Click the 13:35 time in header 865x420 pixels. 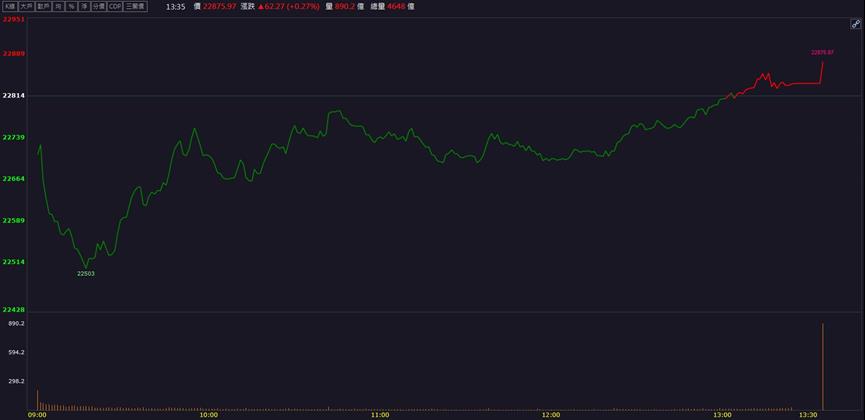[175, 7]
